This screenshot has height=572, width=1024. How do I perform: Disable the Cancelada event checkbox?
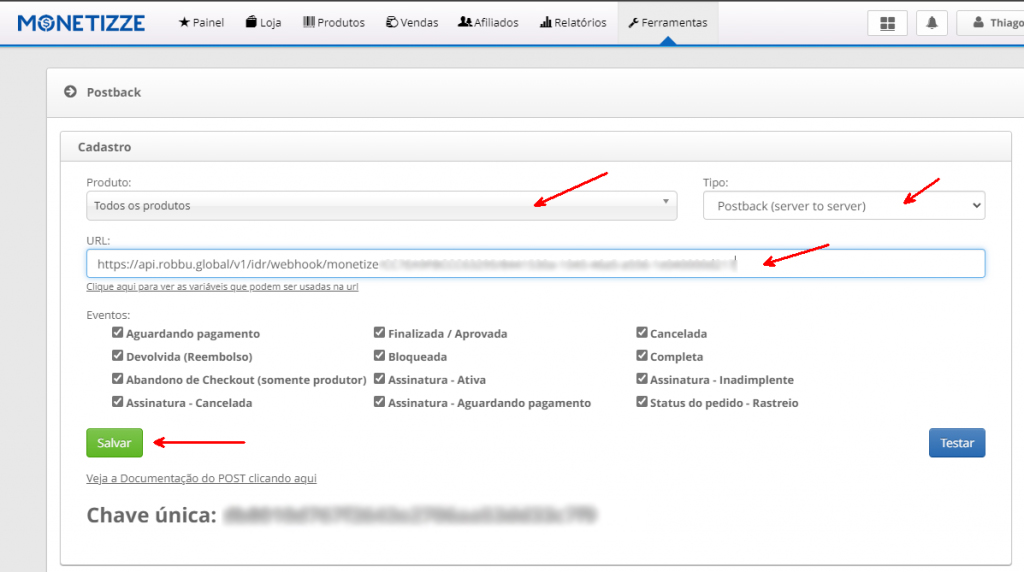tap(642, 333)
